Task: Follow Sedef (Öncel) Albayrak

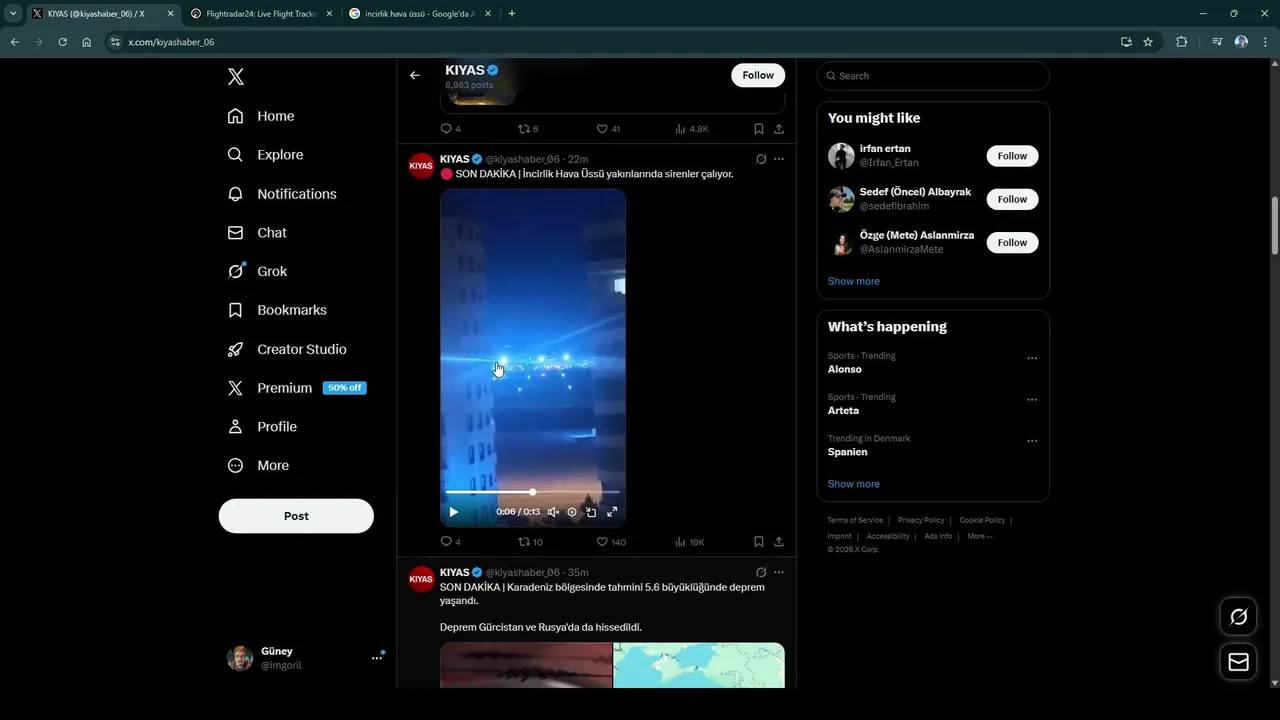Action: pos(1012,199)
